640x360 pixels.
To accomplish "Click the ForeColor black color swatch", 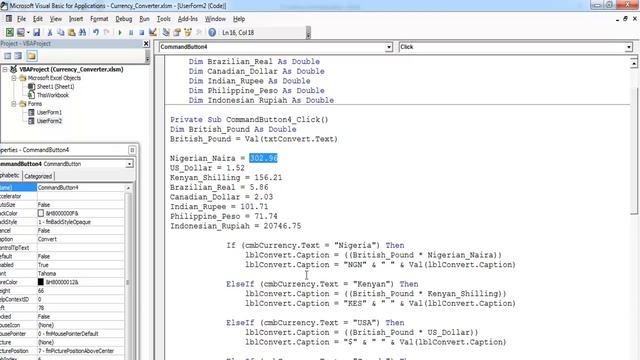I will 40,282.
